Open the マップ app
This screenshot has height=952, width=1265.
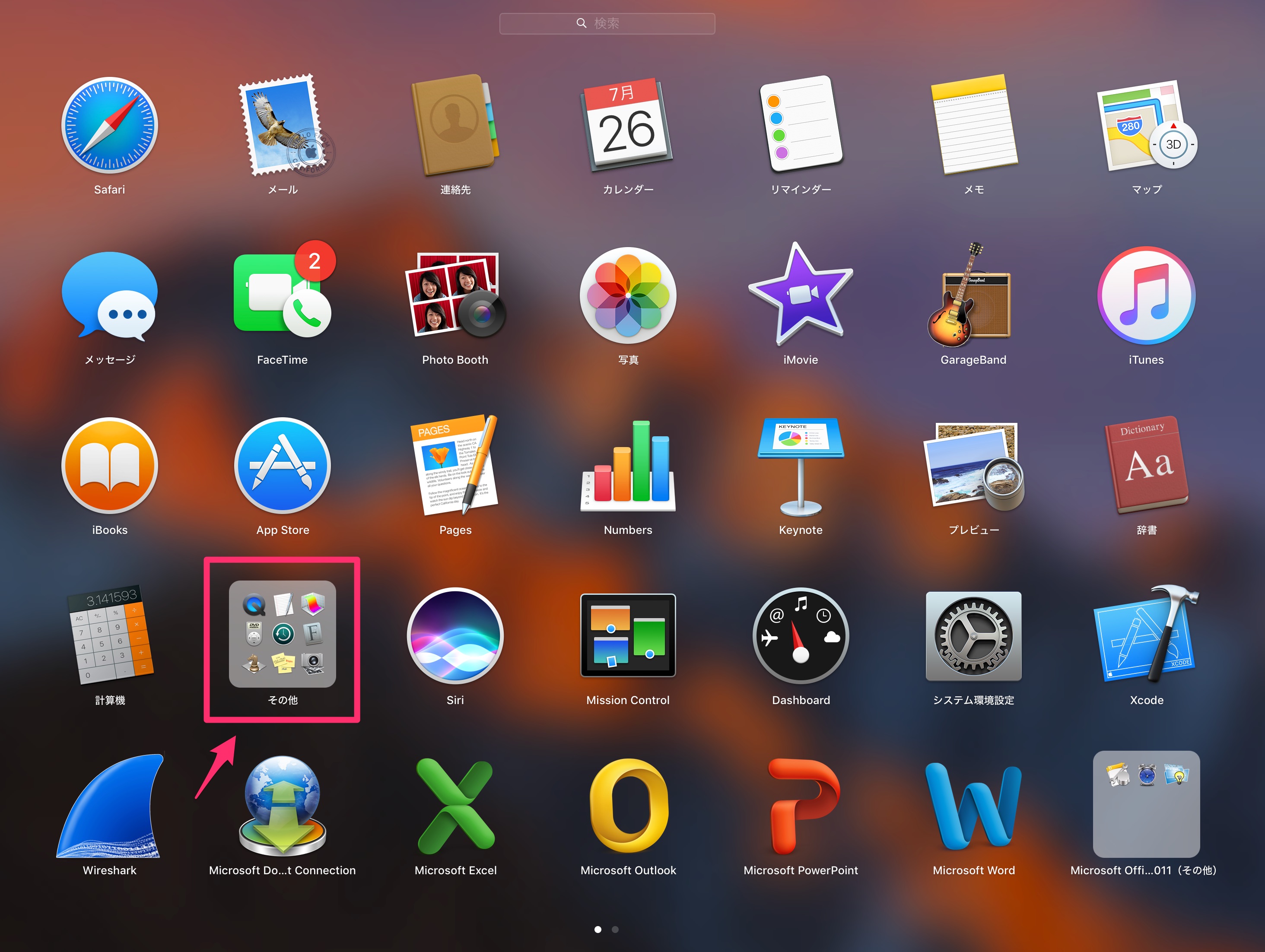[x=1146, y=125]
